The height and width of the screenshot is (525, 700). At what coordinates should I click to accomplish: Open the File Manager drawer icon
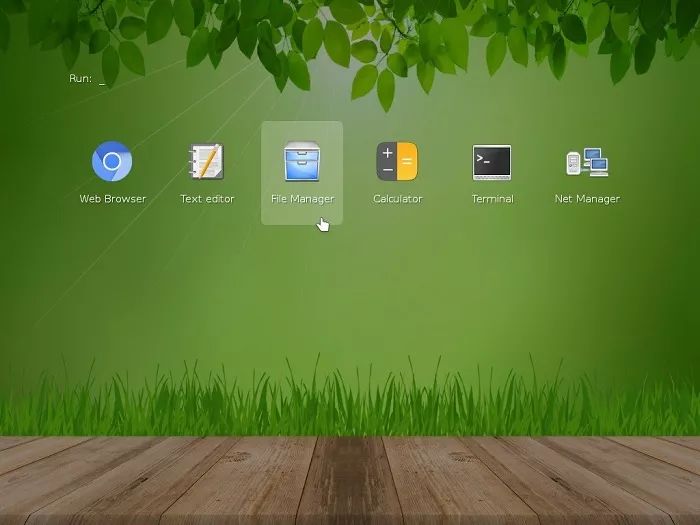[x=302, y=161]
